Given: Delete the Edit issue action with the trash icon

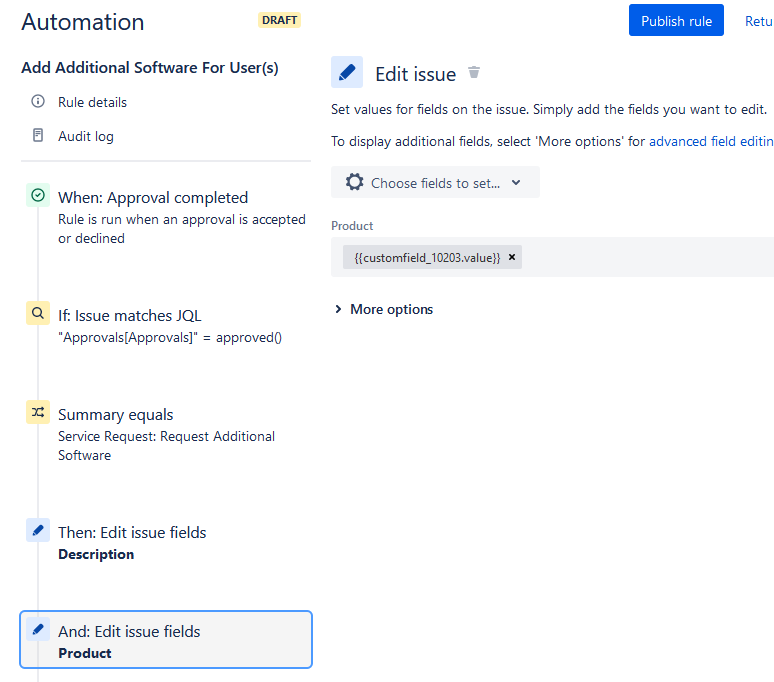Looking at the screenshot, I should click(x=474, y=73).
